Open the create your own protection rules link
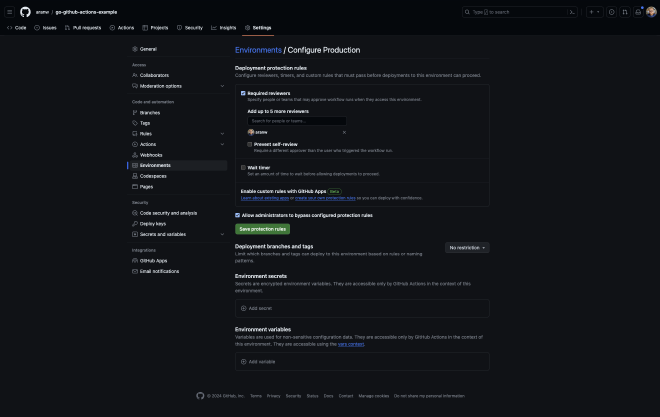Image resolution: width=660 pixels, height=417 pixels. tap(325, 198)
